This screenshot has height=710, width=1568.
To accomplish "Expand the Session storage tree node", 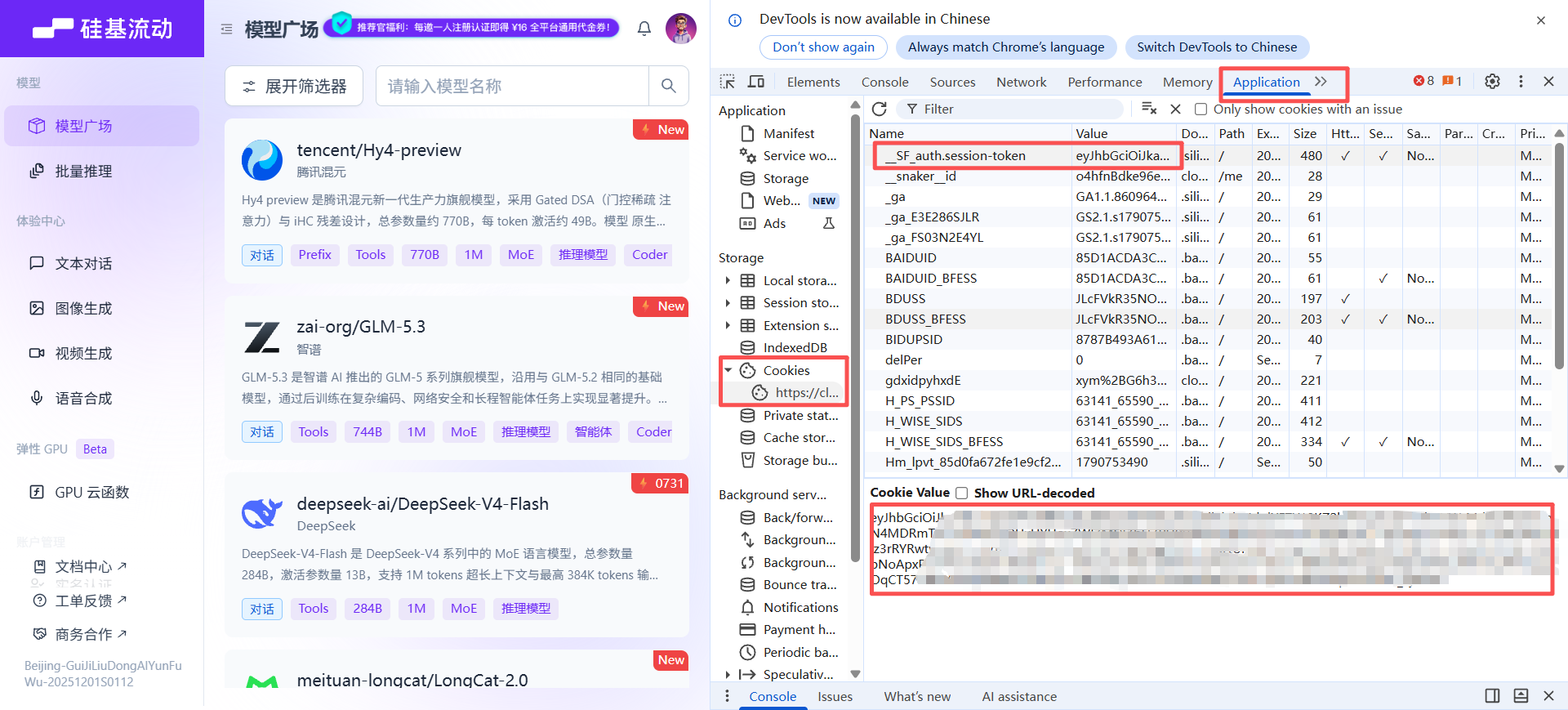I will tap(728, 302).
